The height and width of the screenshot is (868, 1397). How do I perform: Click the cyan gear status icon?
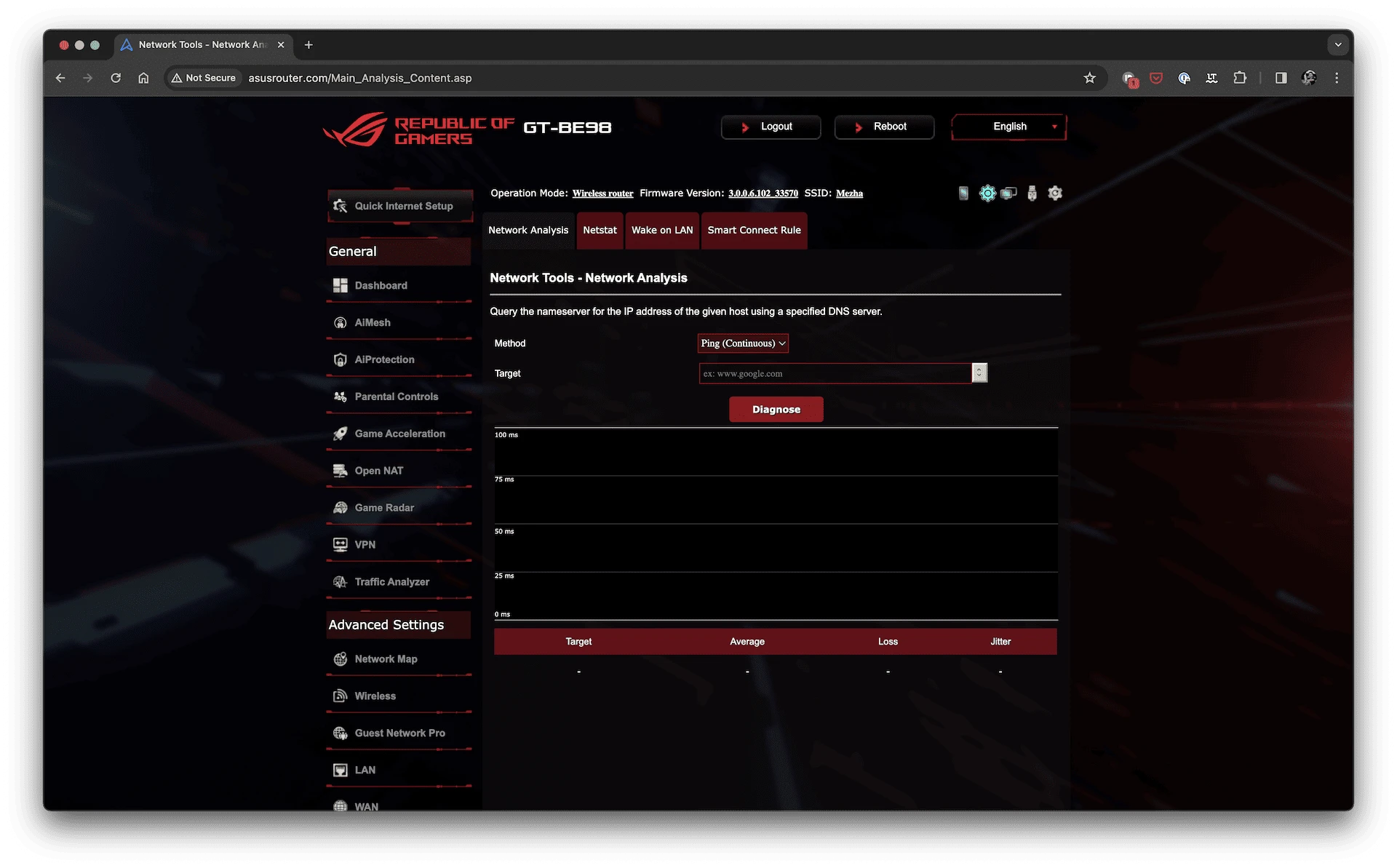[x=987, y=193]
